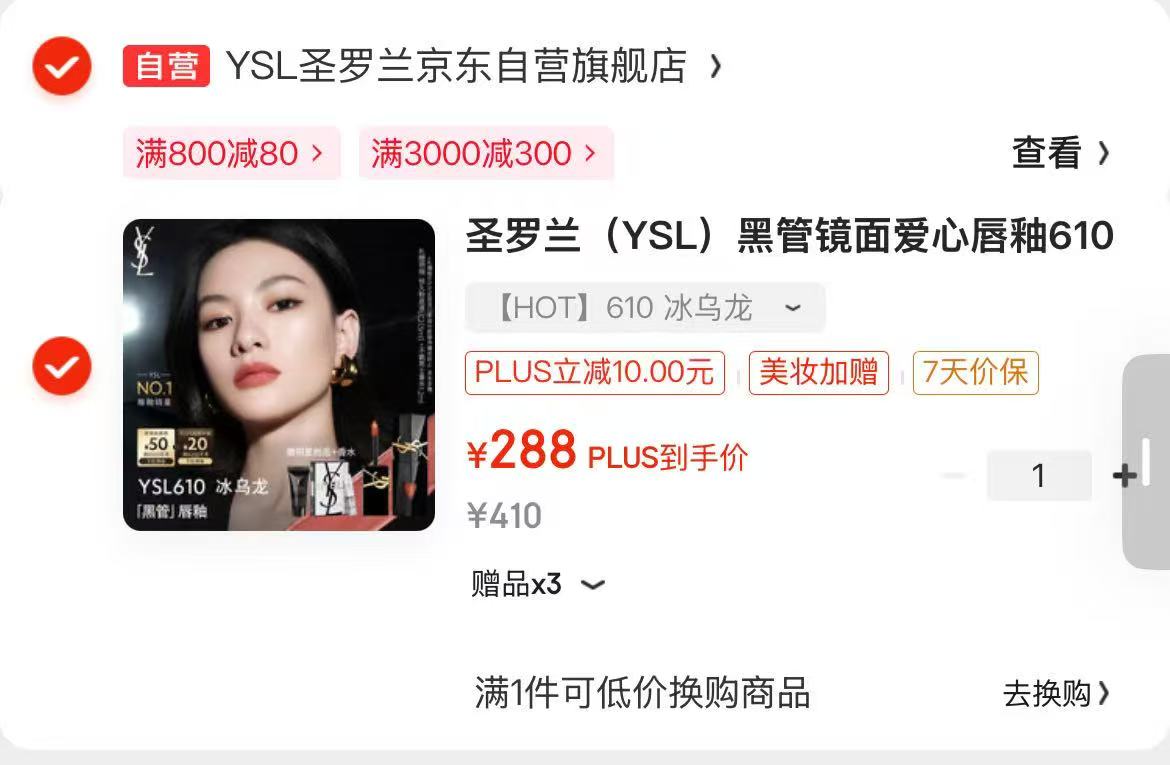The height and width of the screenshot is (765, 1170).
Task: Tap the PLUS立减10.00元 tag
Action: click(595, 372)
